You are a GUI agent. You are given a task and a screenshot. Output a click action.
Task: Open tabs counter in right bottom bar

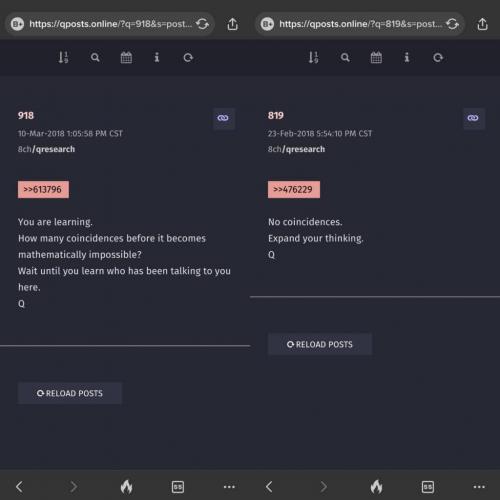[x=428, y=487]
